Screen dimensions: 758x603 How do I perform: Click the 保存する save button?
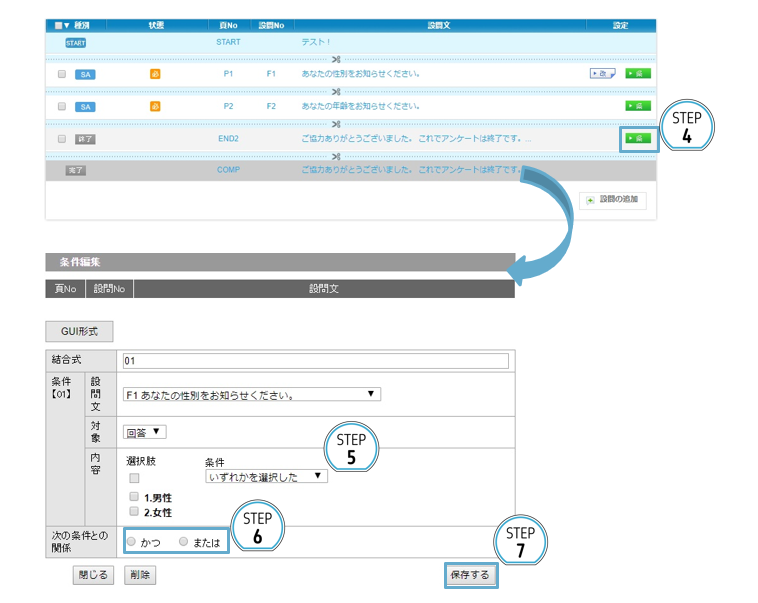[x=472, y=575]
